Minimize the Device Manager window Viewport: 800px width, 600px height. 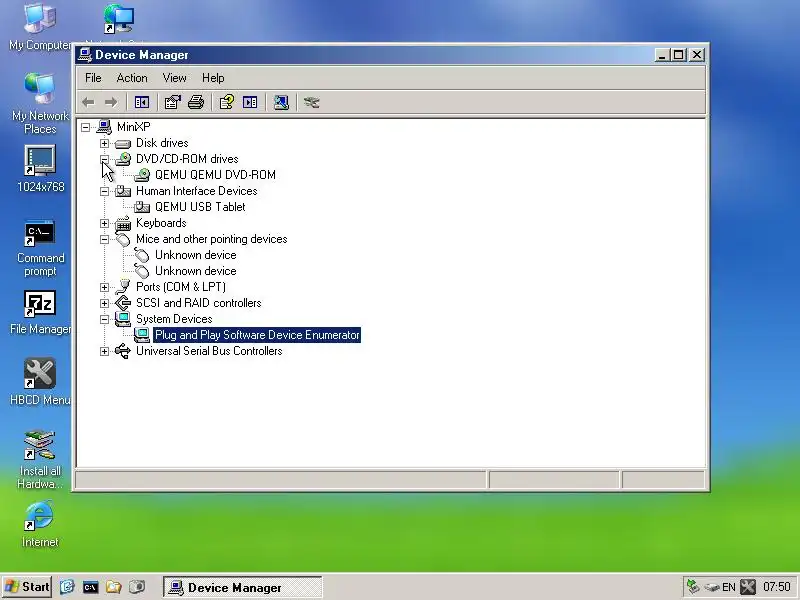click(662, 55)
